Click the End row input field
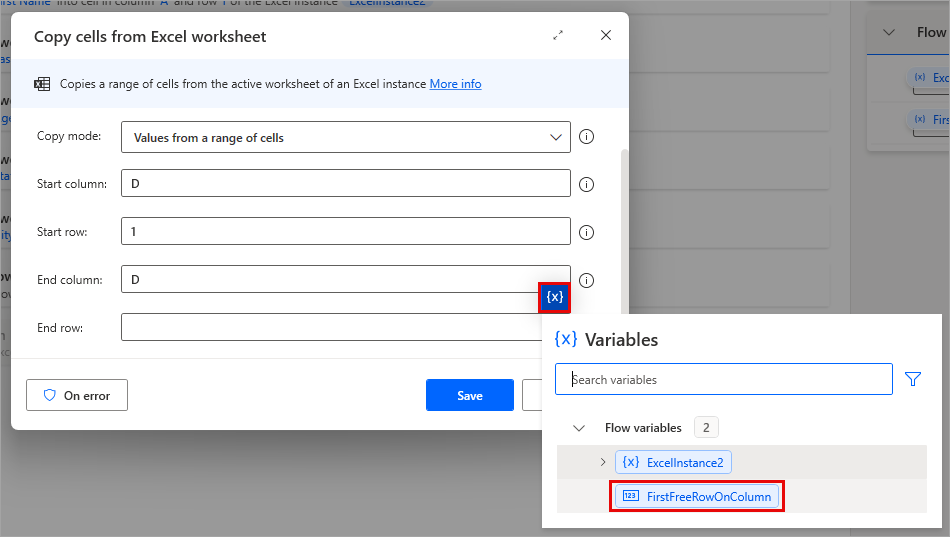This screenshot has width=950, height=537. [332, 327]
